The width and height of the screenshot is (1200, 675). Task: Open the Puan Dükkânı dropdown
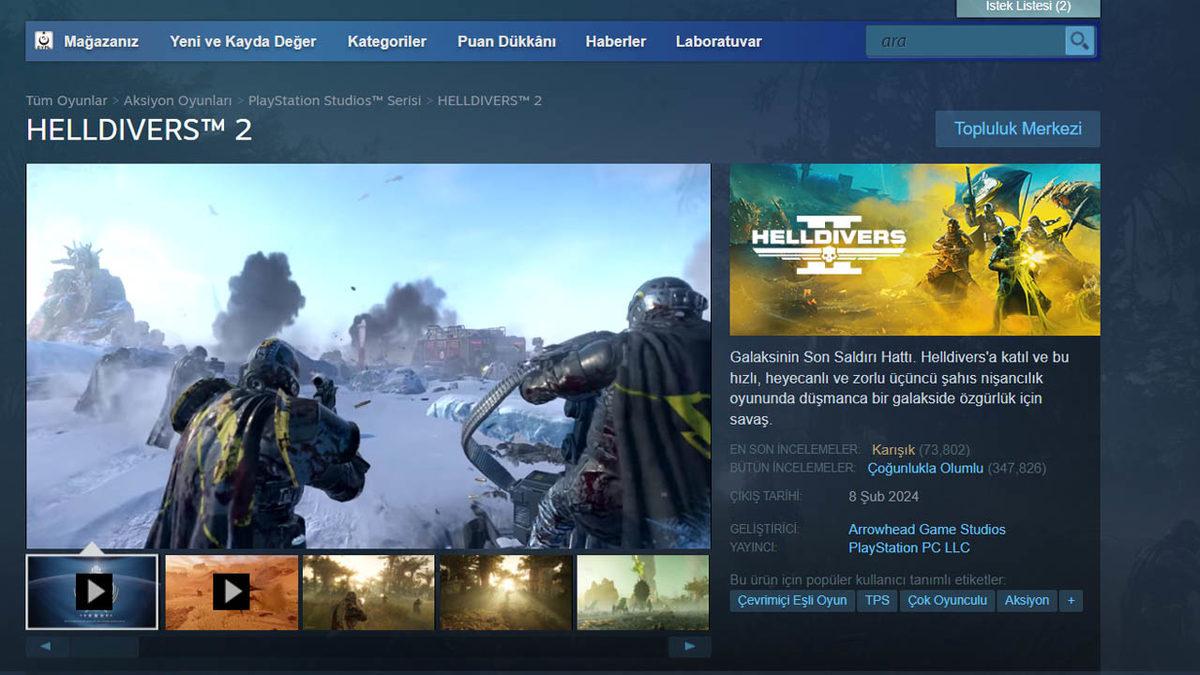[506, 41]
